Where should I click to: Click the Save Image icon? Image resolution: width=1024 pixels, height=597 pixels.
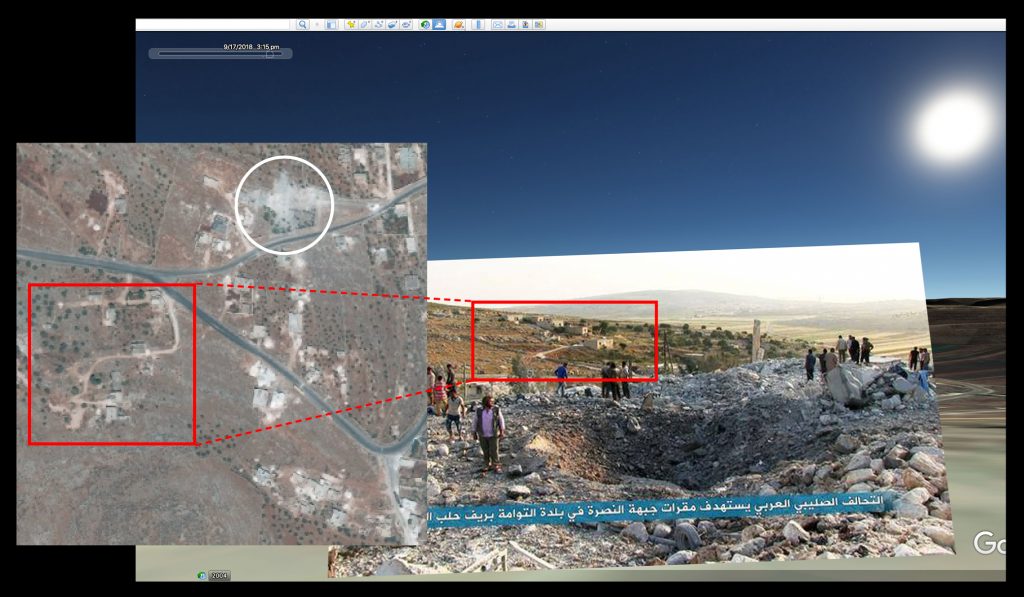coord(525,24)
